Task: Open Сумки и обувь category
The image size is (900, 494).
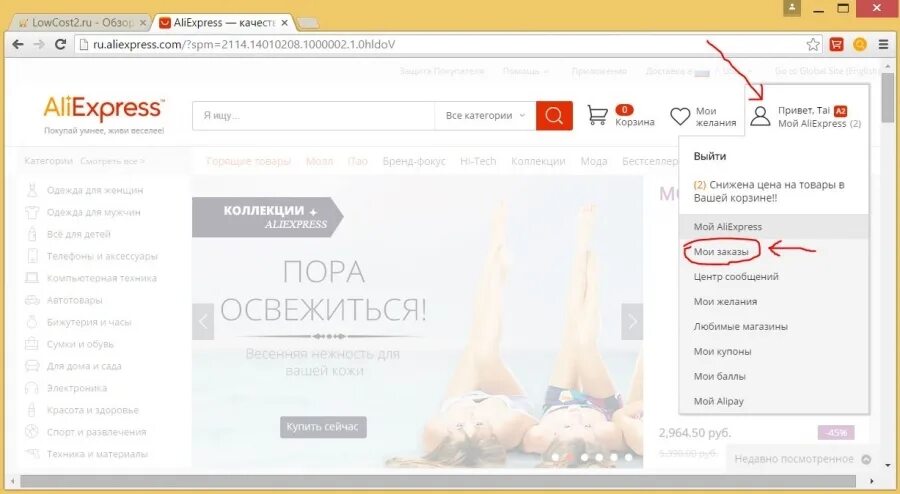Action: [80, 344]
